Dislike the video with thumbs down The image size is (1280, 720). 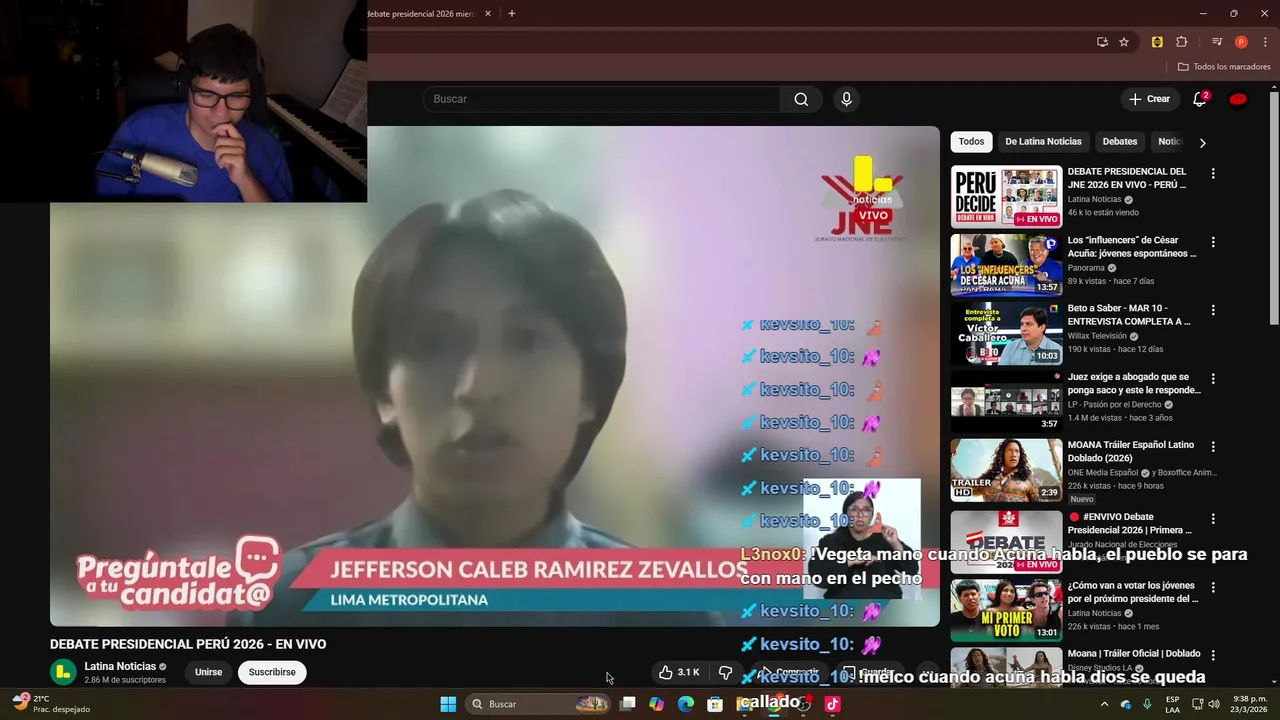point(726,672)
